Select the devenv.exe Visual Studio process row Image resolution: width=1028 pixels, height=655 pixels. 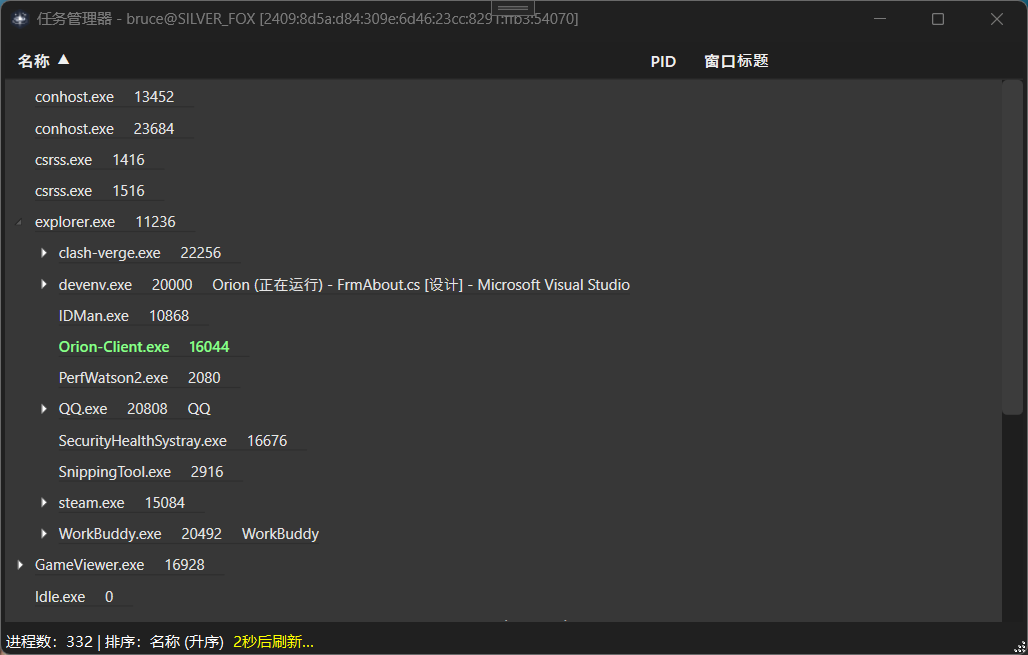pyautogui.click(x=344, y=285)
